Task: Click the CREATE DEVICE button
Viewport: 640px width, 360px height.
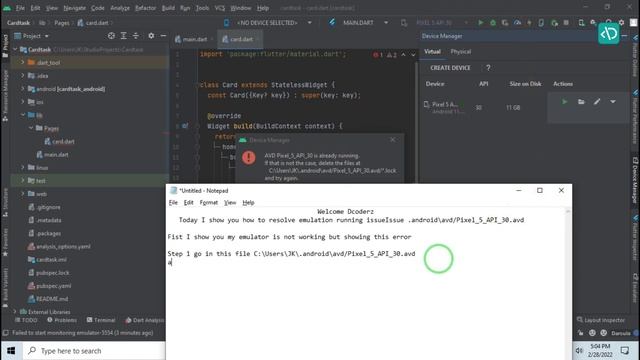Action: (450, 68)
